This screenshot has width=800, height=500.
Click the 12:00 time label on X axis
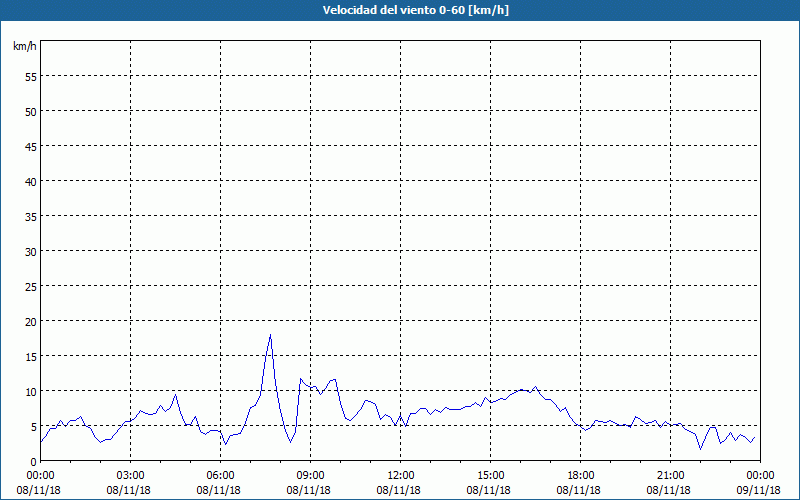(x=401, y=476)
